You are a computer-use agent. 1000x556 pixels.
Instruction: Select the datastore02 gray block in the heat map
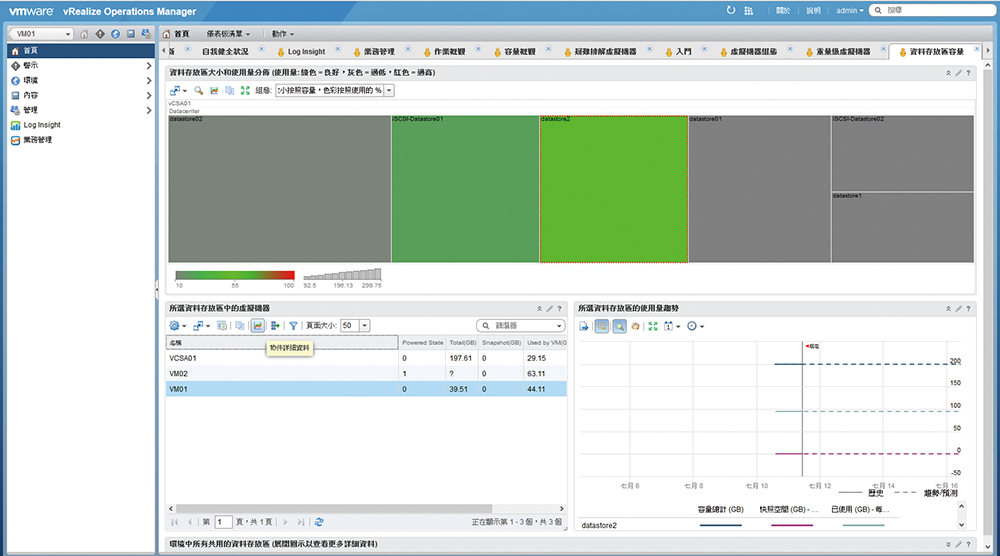(279, 189)
